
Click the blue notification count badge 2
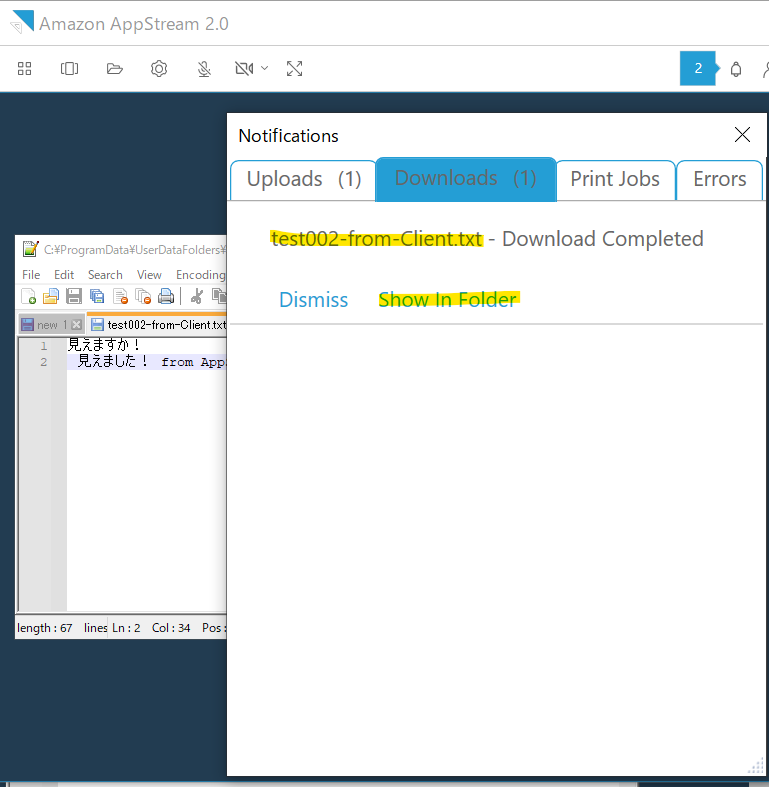click(698, 68)
